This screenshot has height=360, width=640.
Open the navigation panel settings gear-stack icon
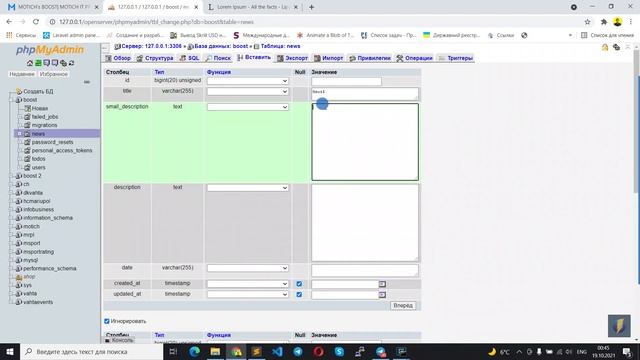pos(63,63)
